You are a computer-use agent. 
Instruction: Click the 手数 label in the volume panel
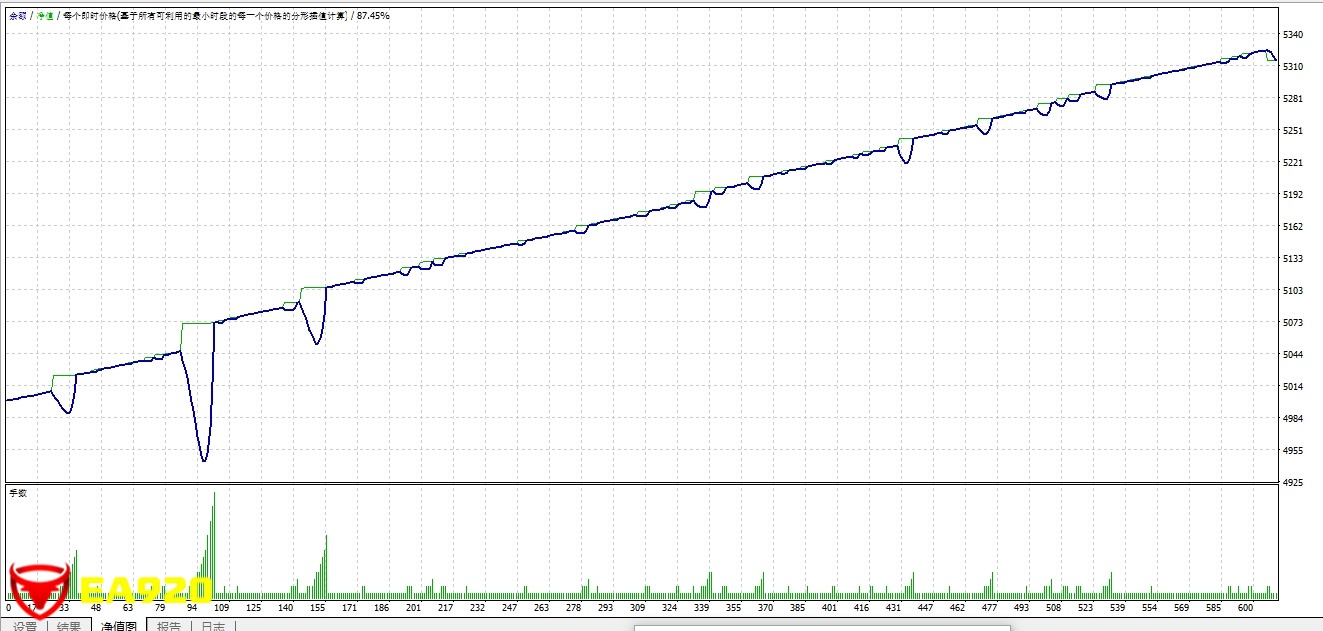click(18, 493)
